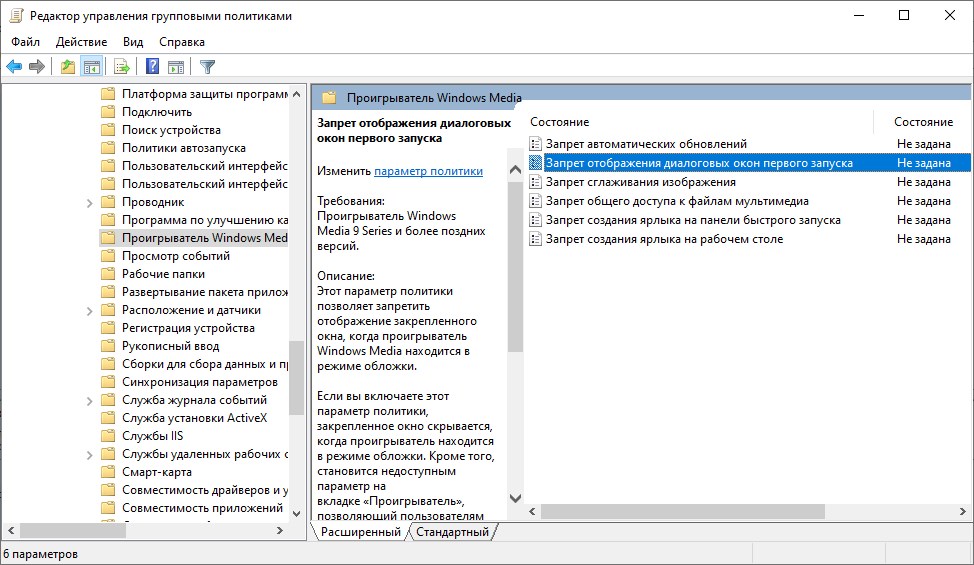
Task: Open Help via blue question mark icon
Action: click(x=153, y=67)
